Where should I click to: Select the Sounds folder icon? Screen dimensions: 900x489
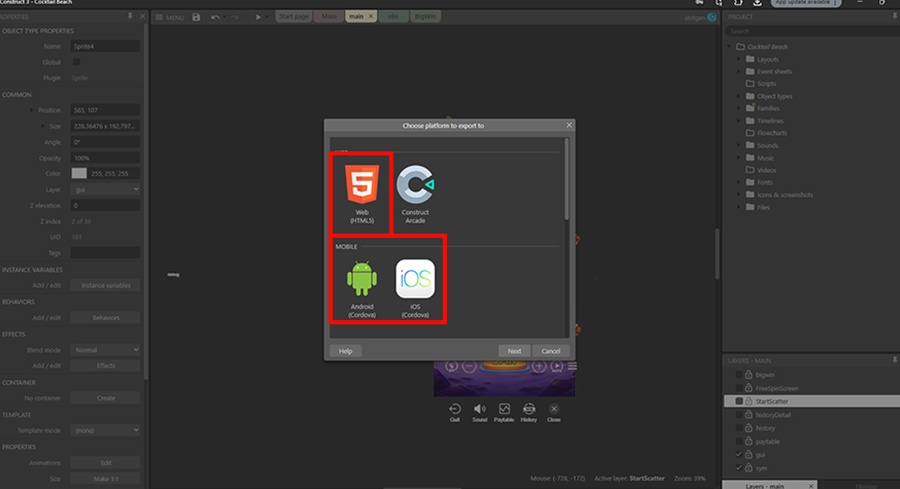750,145
